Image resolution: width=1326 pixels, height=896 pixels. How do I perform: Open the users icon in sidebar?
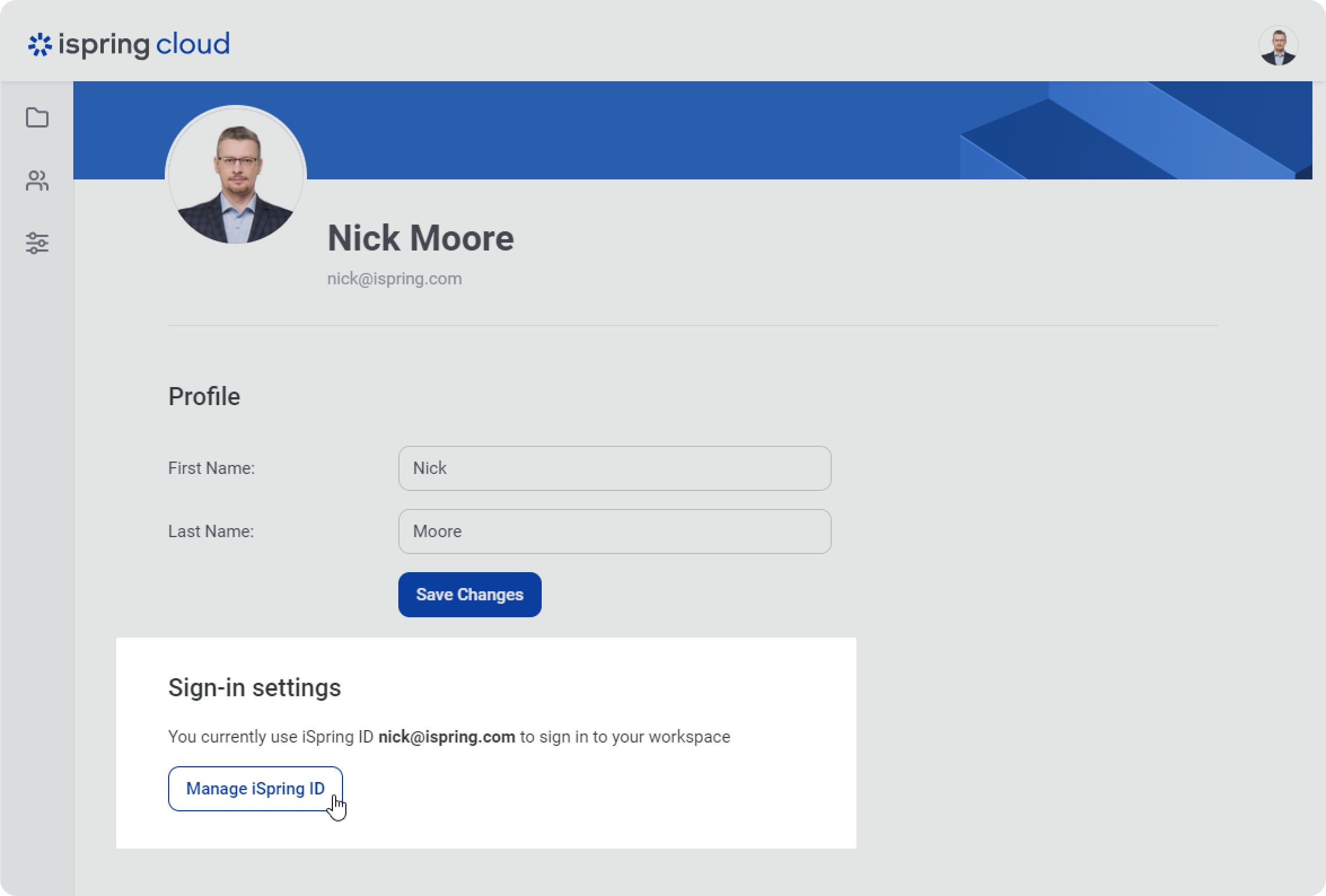point(37,181)
